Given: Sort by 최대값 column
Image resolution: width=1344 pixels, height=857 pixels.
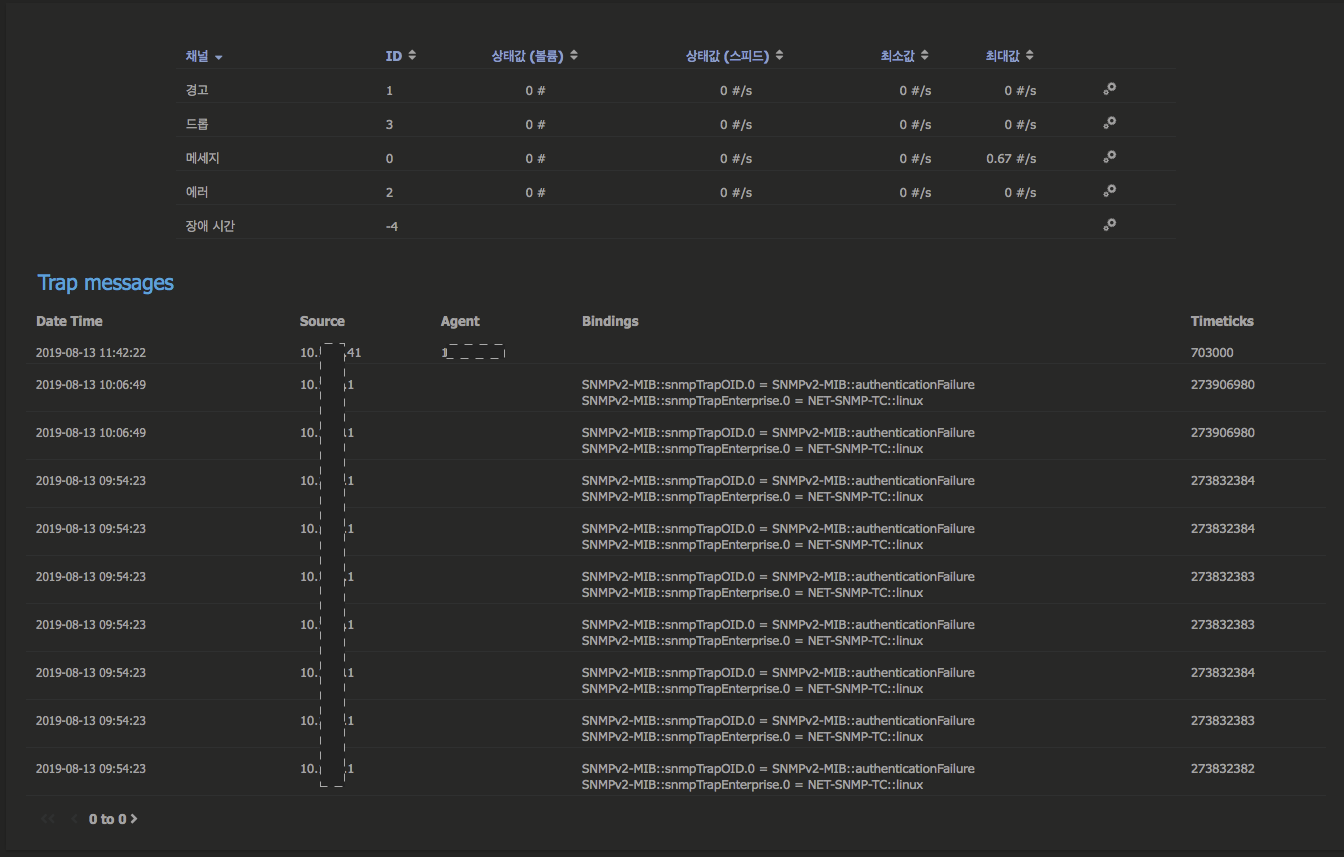Looking at the screenshot, I should click(x=1010, y=56).
